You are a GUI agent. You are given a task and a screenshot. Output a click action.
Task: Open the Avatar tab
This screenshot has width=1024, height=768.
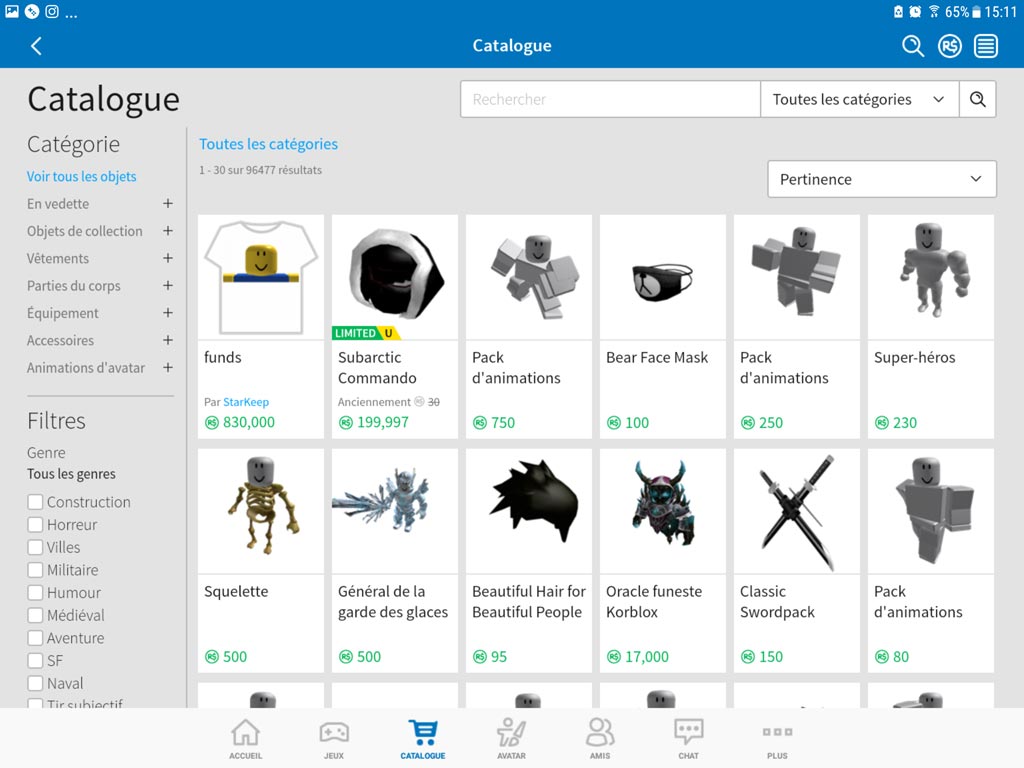(x=511, y=739)
